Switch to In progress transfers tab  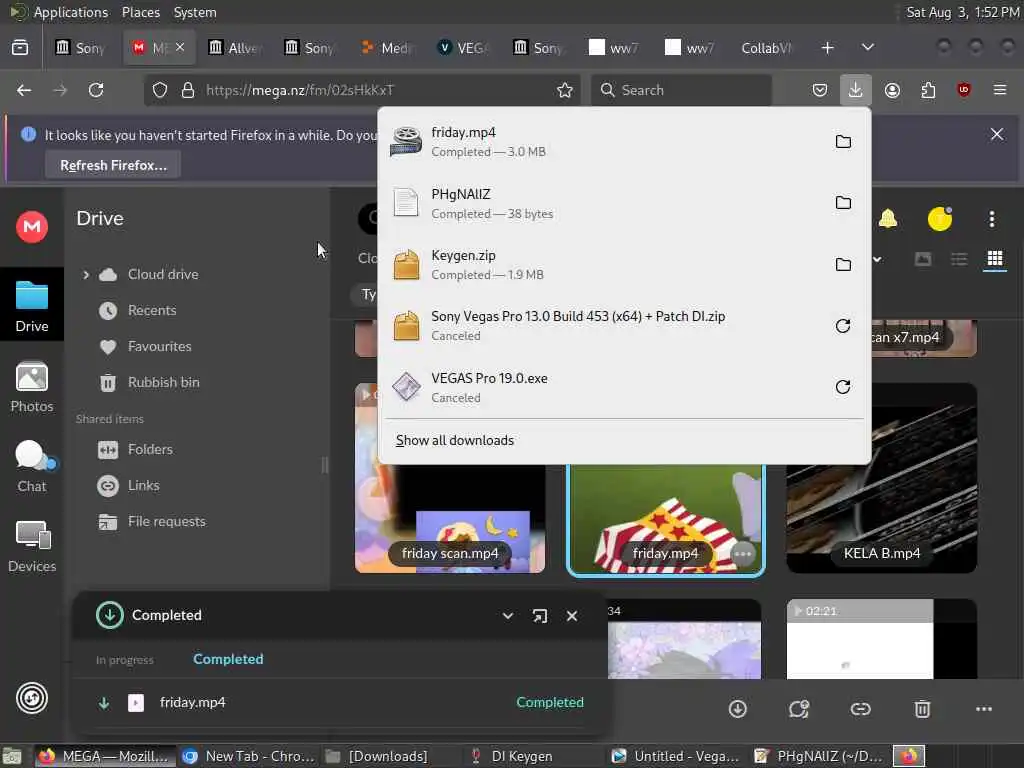point(124,660)
